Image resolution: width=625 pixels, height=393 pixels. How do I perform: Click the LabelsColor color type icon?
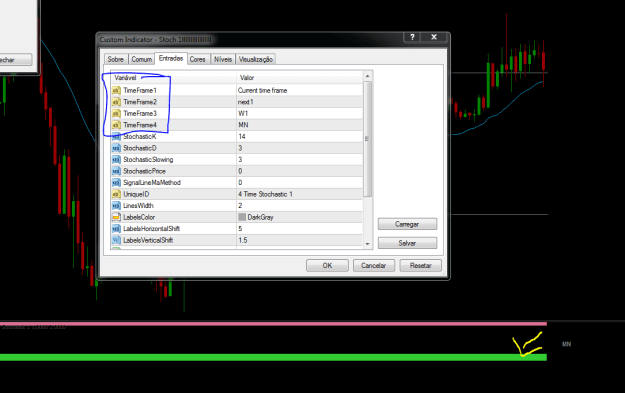pyautogui.click(x=116, y=217)
